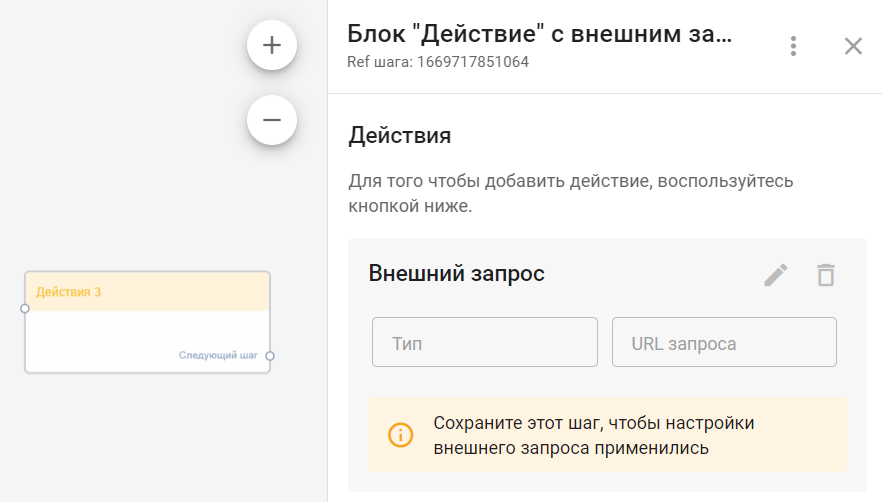Click the Действия section heading
This screenshot has width=882, height=502.
(400, 135)
